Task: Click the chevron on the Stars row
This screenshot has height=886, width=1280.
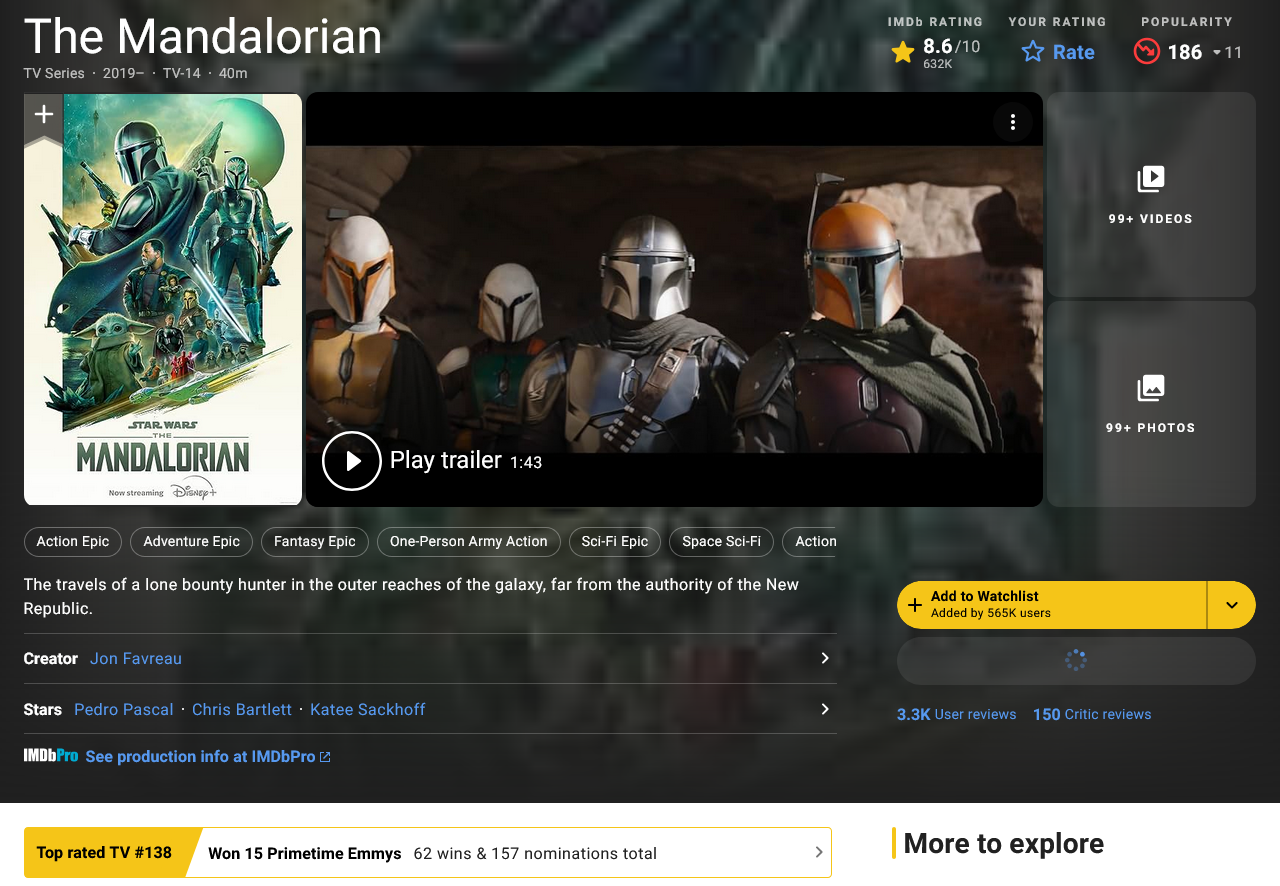Action: [x=825, y=709]
